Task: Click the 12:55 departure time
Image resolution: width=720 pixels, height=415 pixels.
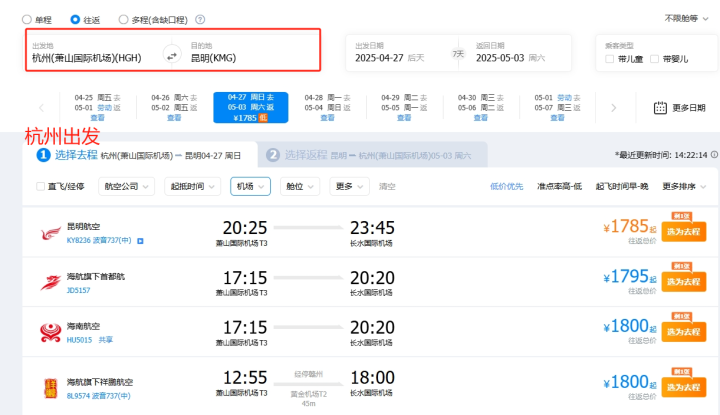Action: pos(245,378)
